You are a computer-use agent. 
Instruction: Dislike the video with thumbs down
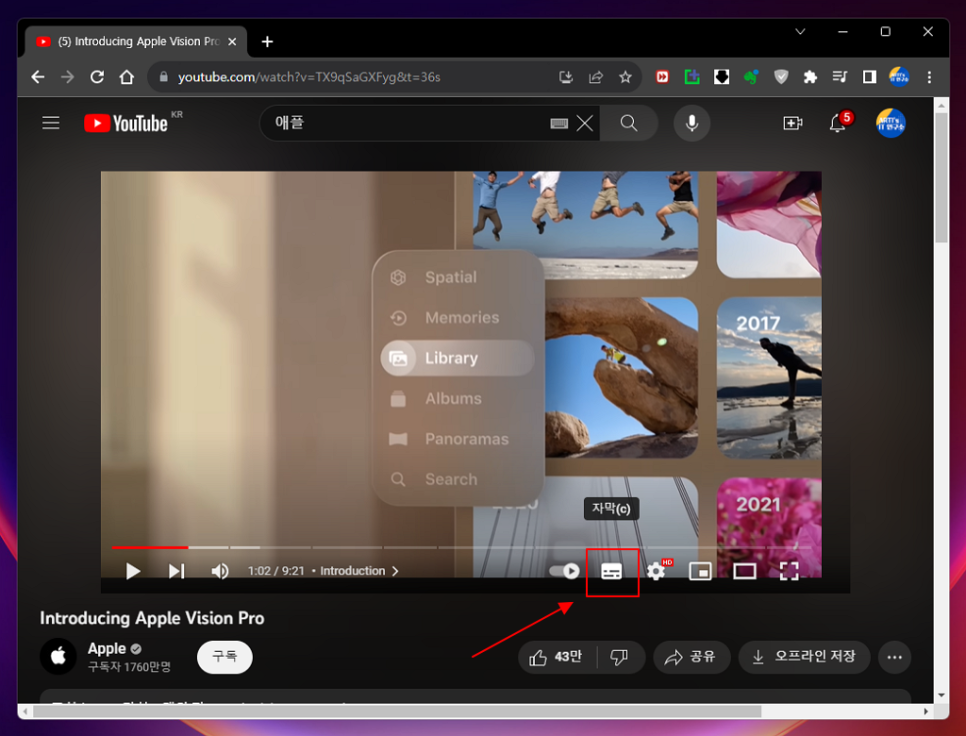(620, 657)
